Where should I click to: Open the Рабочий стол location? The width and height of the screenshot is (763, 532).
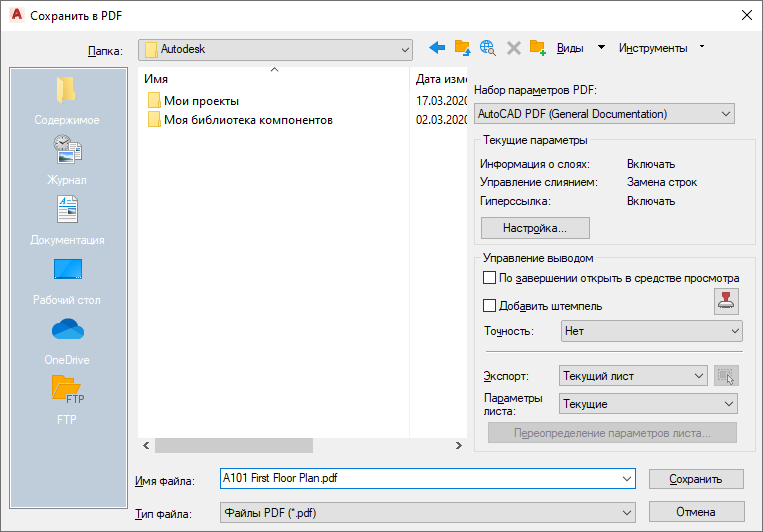click(67, 281)
